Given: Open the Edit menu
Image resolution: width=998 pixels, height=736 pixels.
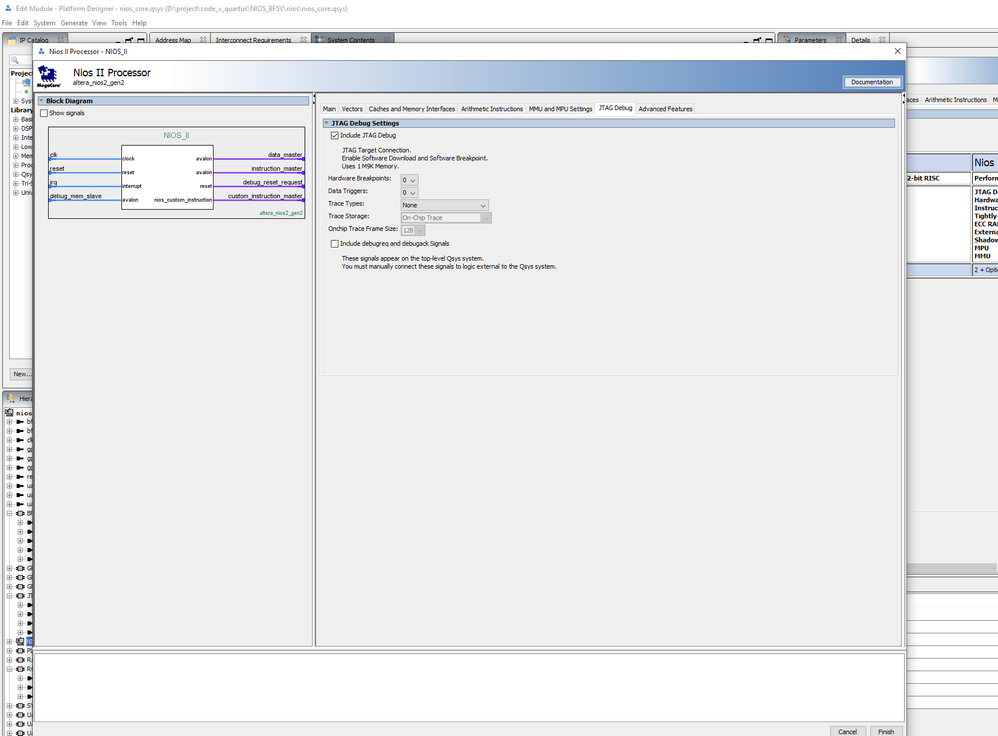Looking at the screenshot, I should 23,23.
